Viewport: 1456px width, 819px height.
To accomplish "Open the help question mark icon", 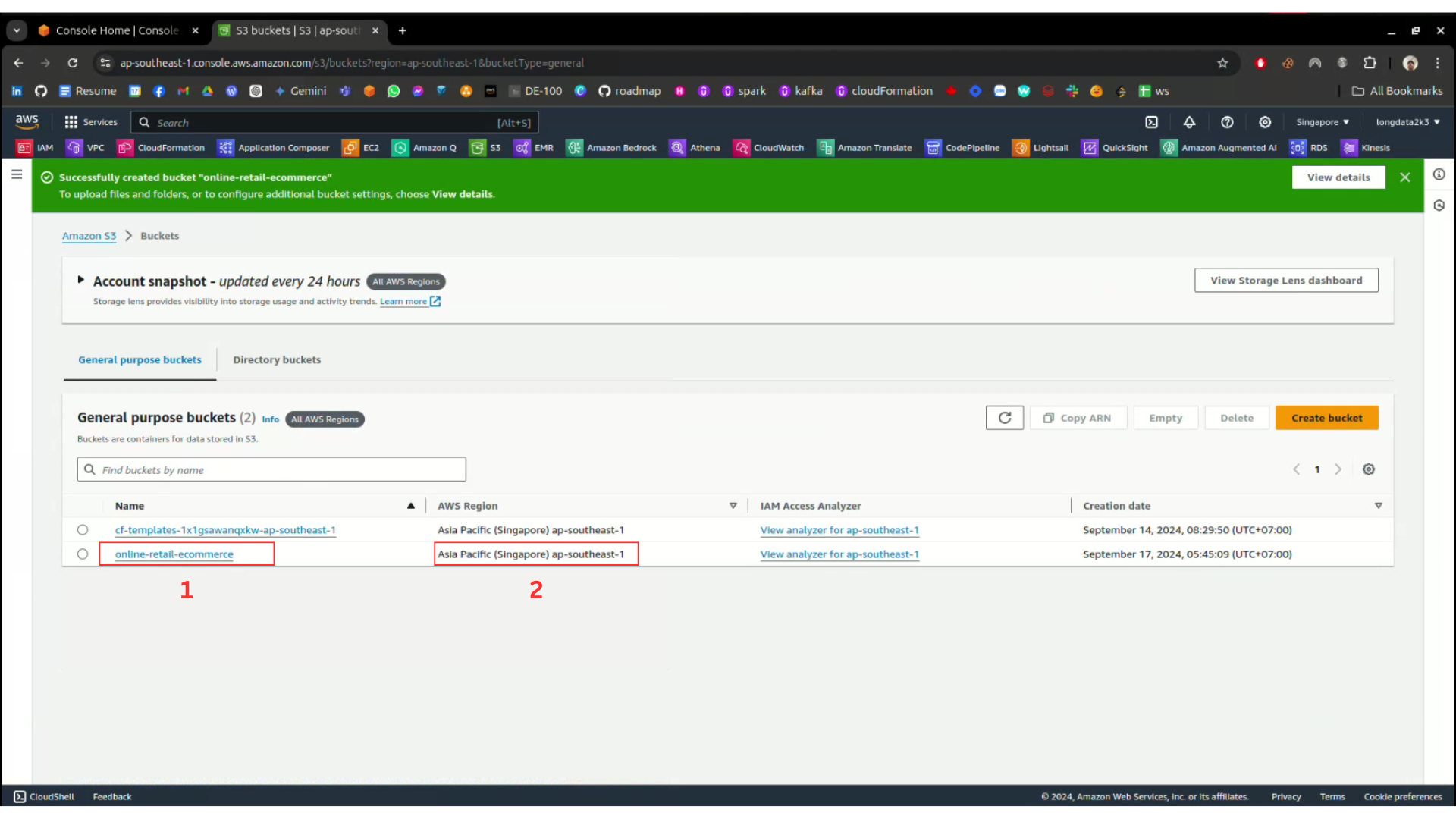I will tap(1227, 122).
